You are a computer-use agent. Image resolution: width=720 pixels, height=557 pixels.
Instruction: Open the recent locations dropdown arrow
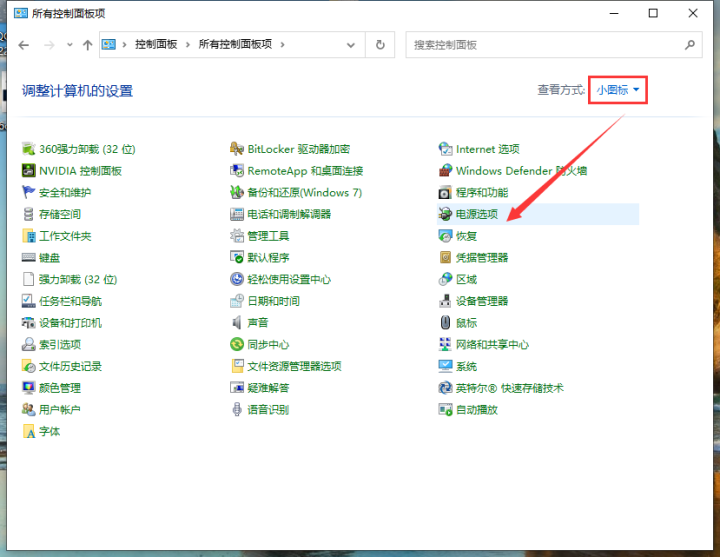[x=70, y=45]
